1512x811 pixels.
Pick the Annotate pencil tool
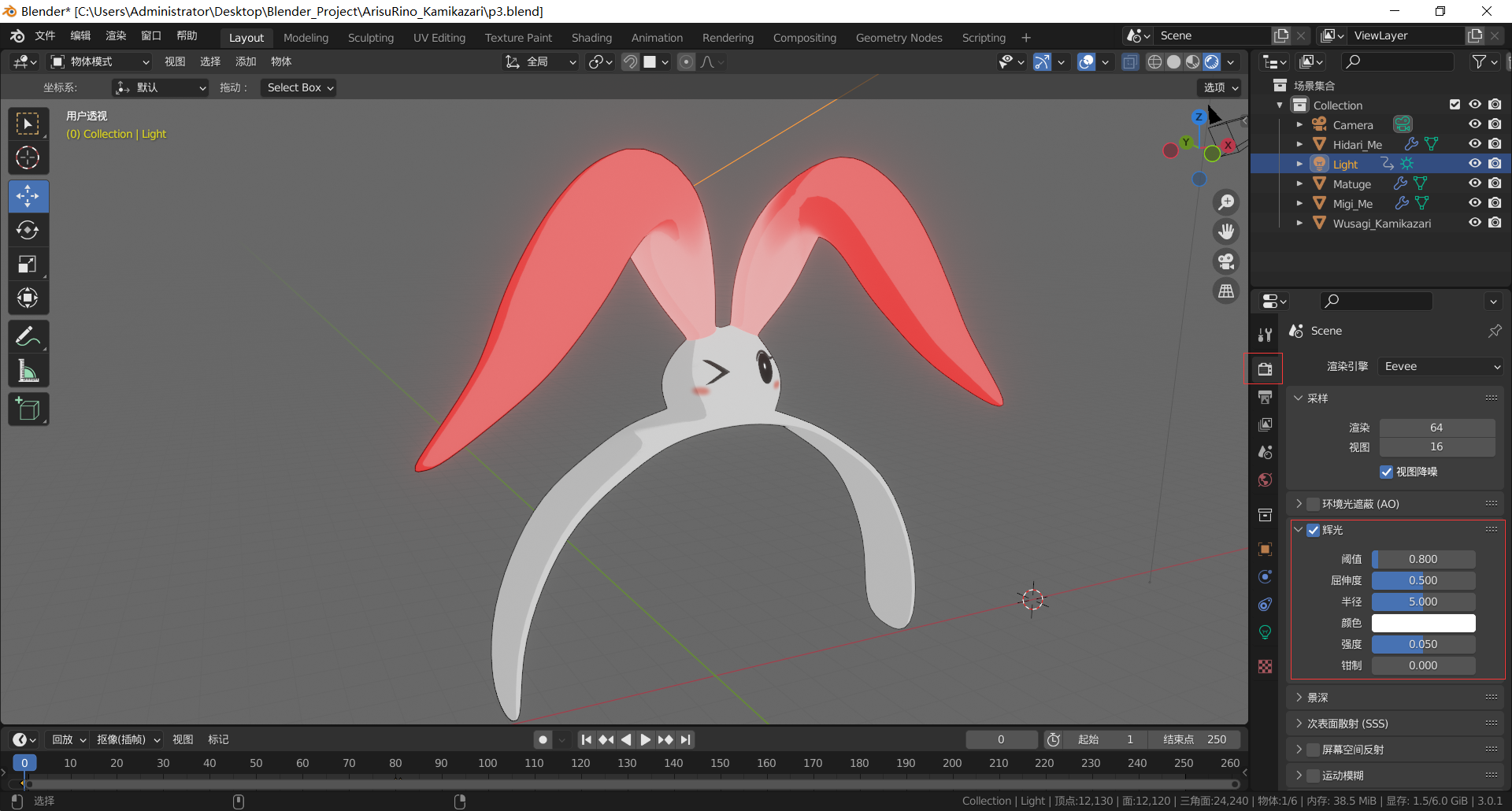(x=28, y=336)
